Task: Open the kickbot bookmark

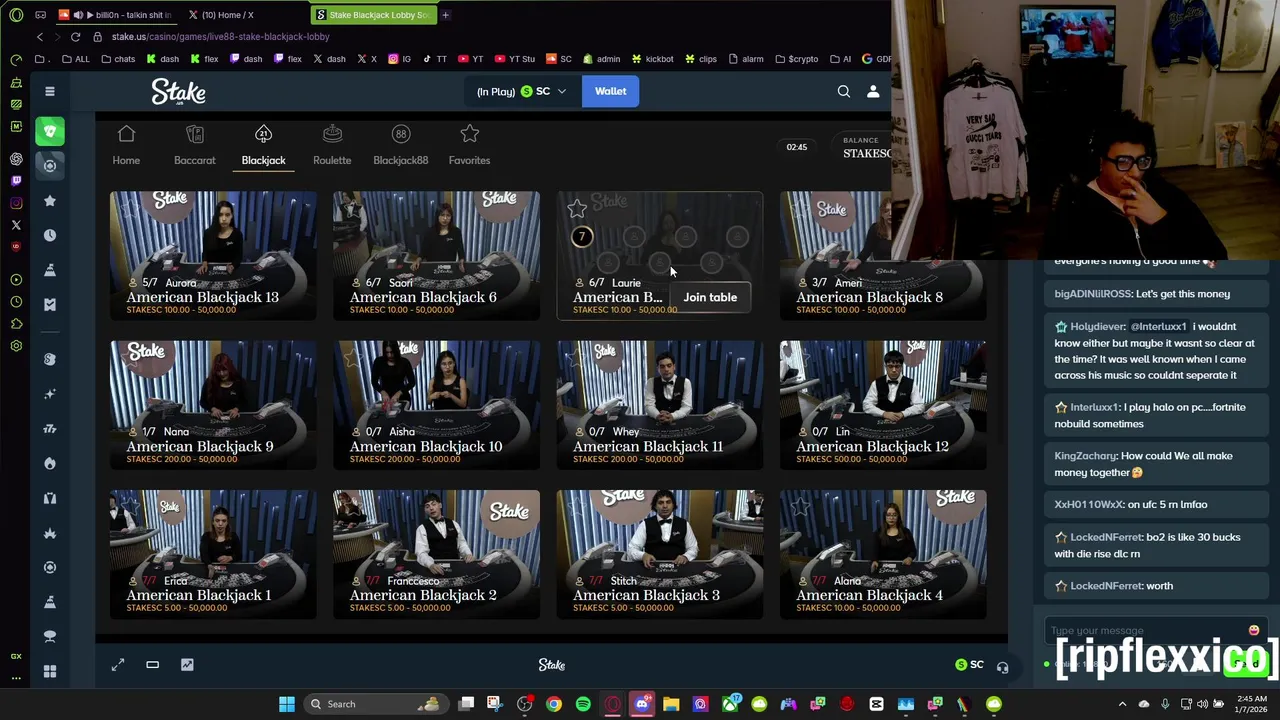Action: (651, 59)
